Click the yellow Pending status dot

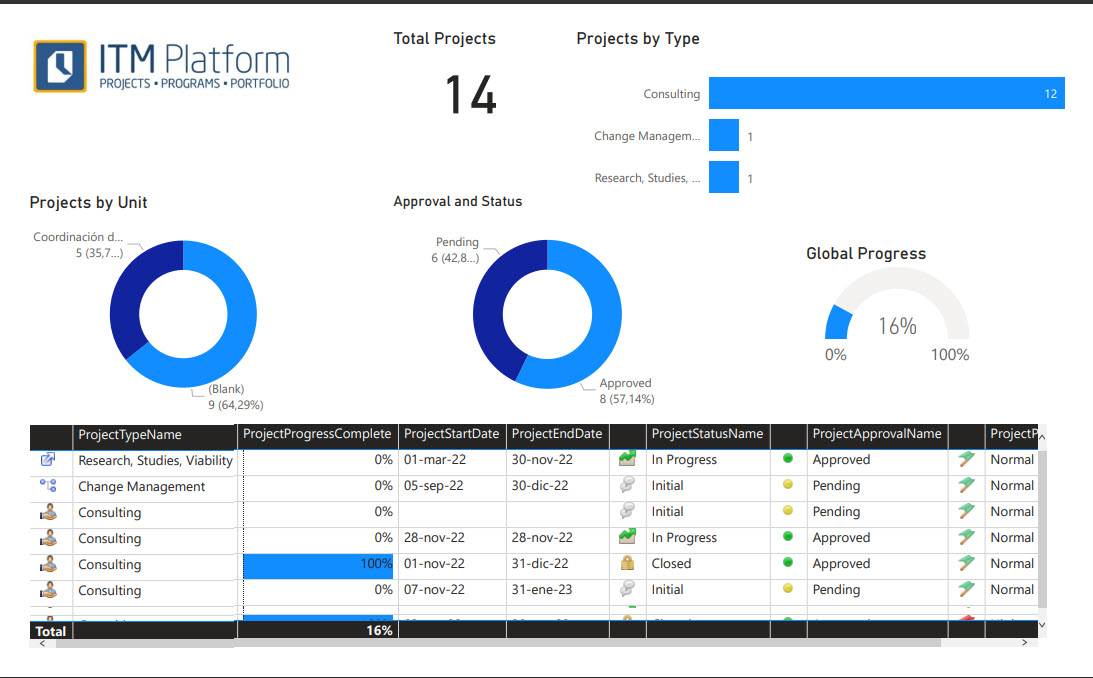[788, 485]
